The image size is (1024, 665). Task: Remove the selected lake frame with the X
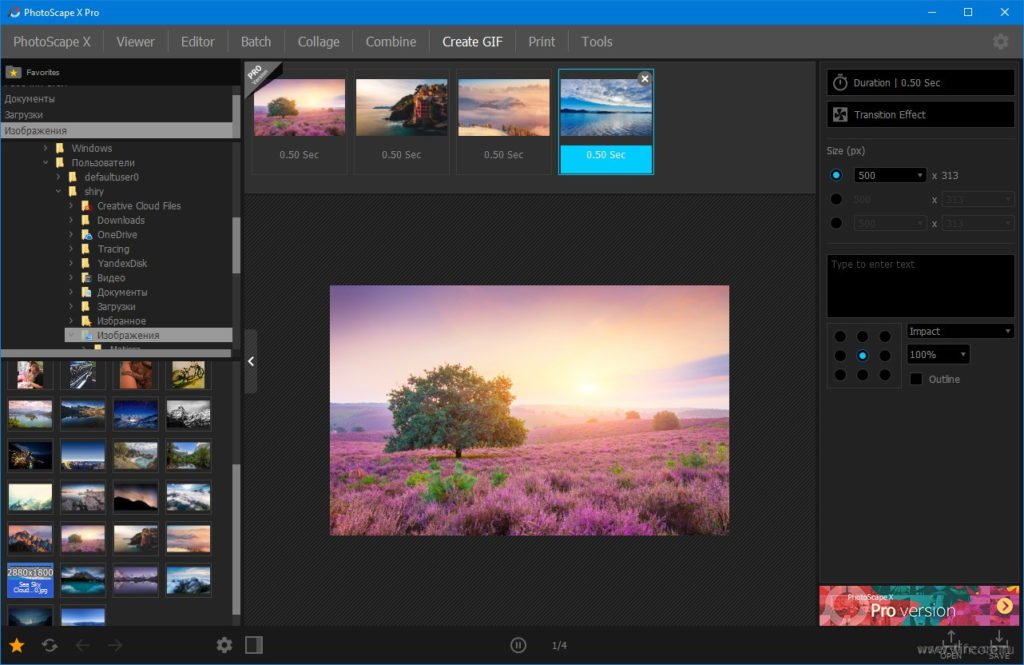[x=645, y=78]
